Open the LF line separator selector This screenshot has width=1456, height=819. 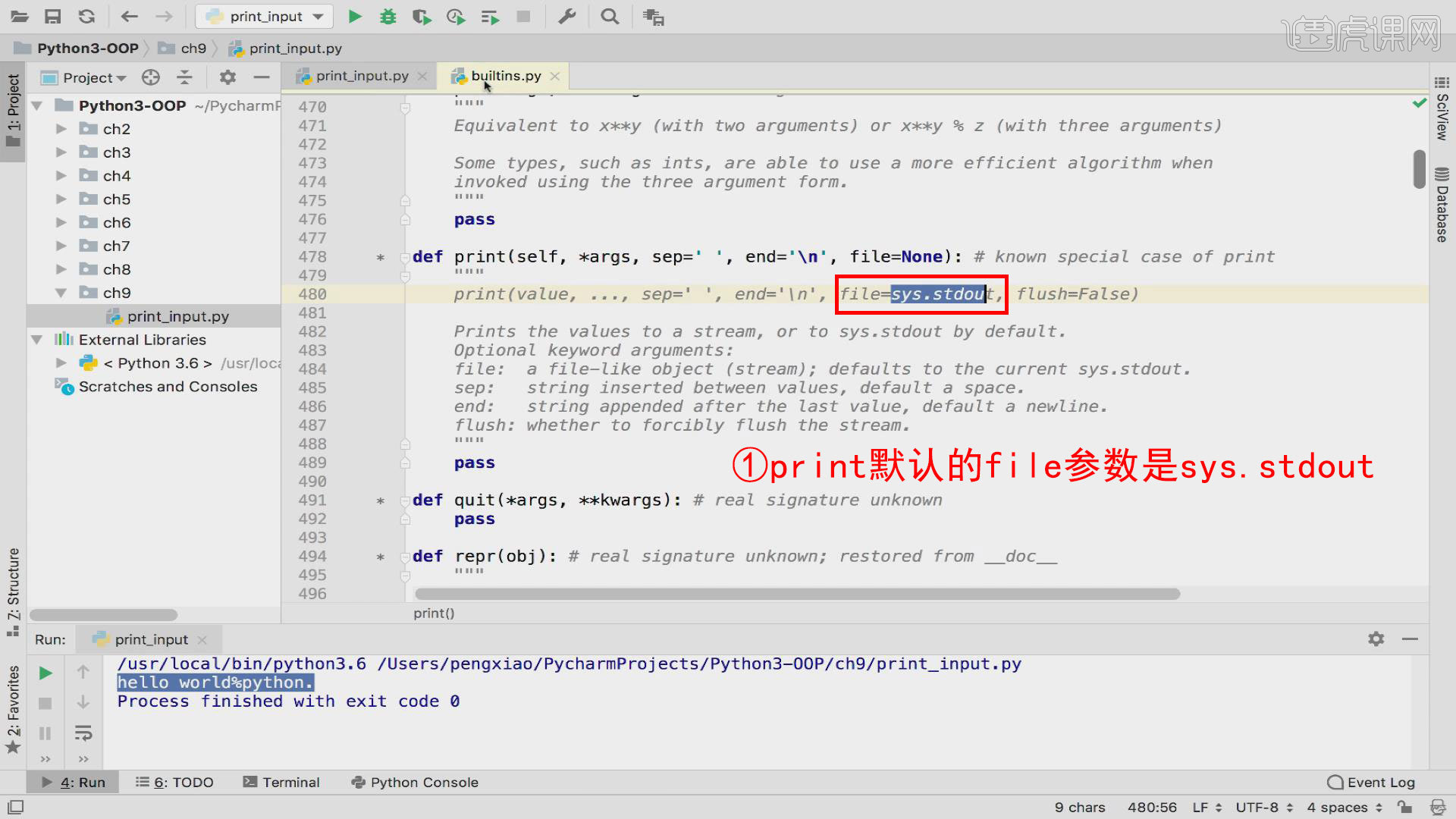[1207, 808]
